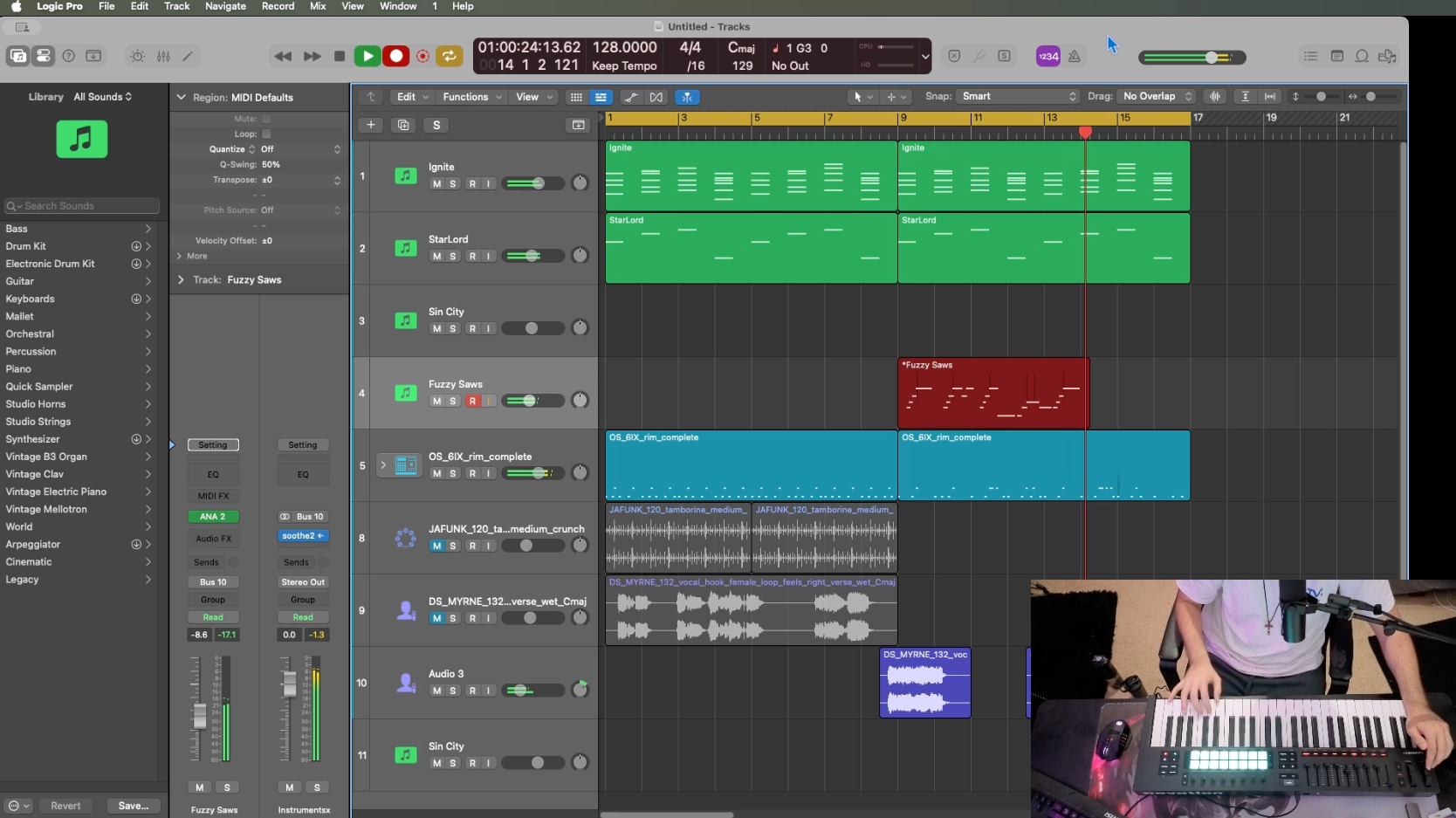Open the Track menu
1456x818 pixels.
tap(176, 6)
